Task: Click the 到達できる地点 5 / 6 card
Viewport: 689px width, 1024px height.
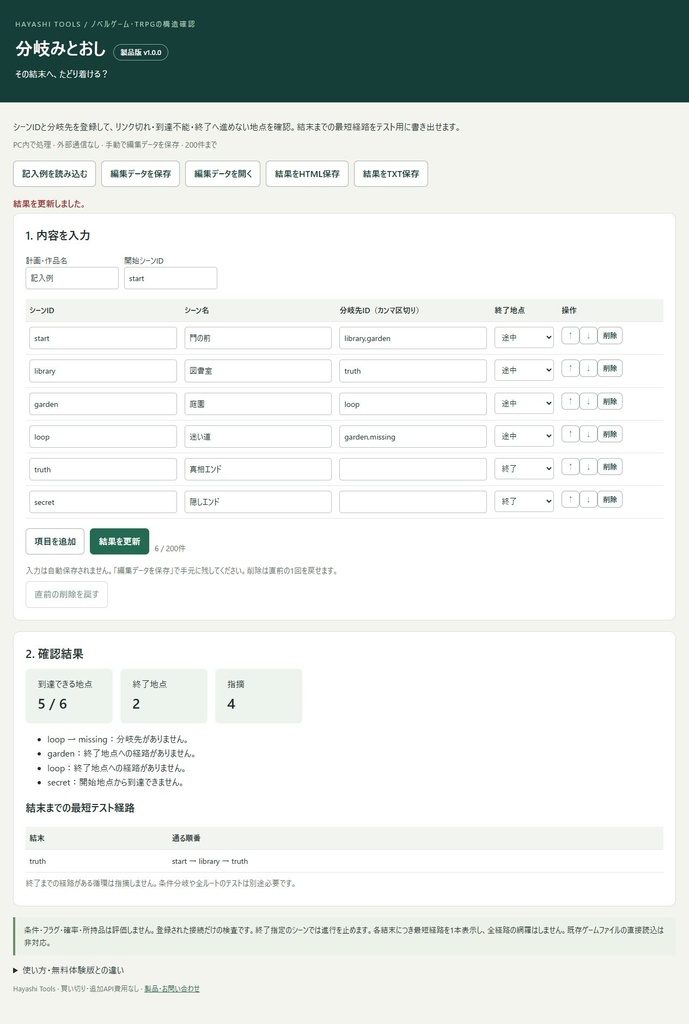Action: pos(69,696)
